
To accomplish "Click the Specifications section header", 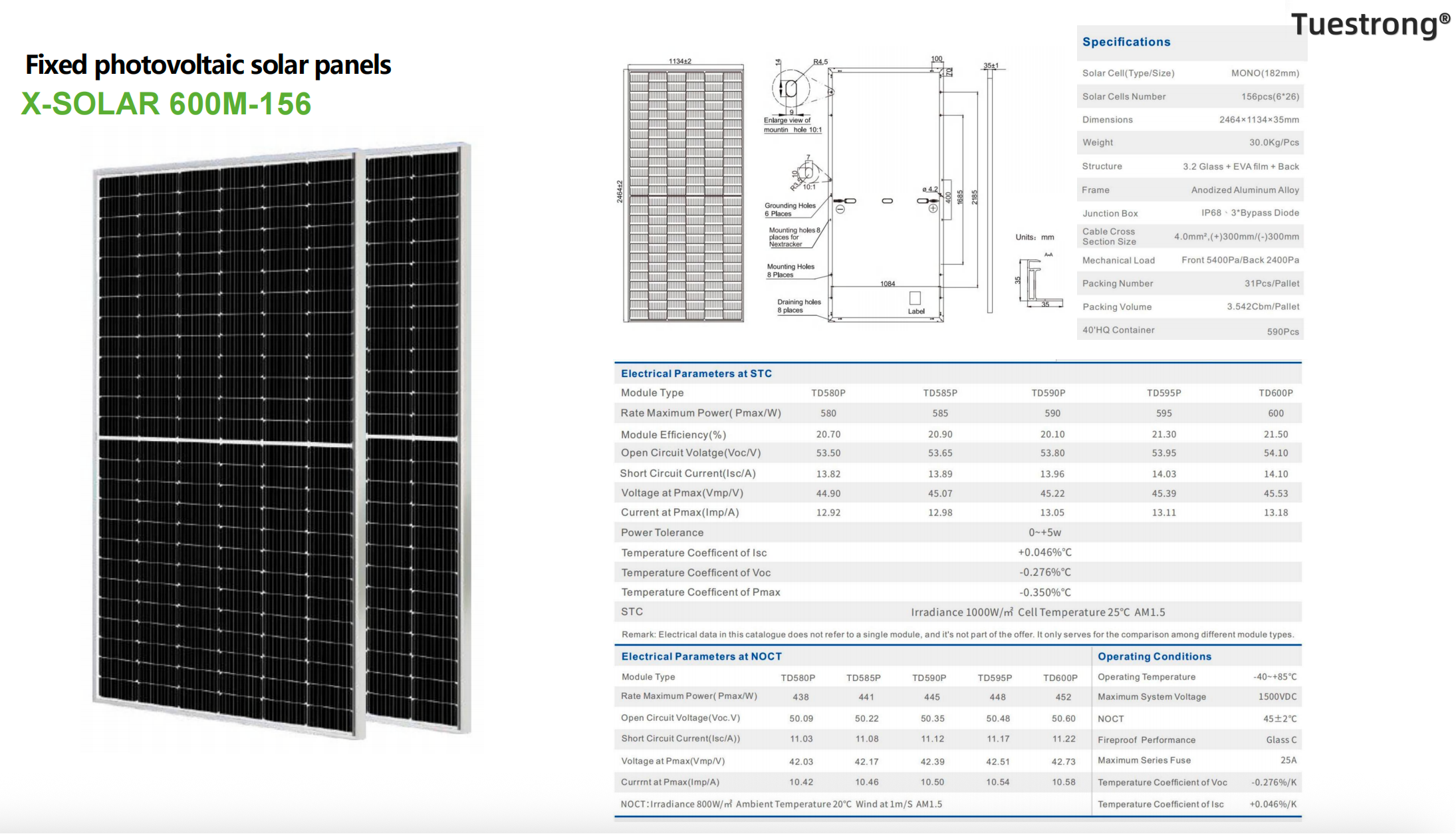I will tap(1126, 42).
